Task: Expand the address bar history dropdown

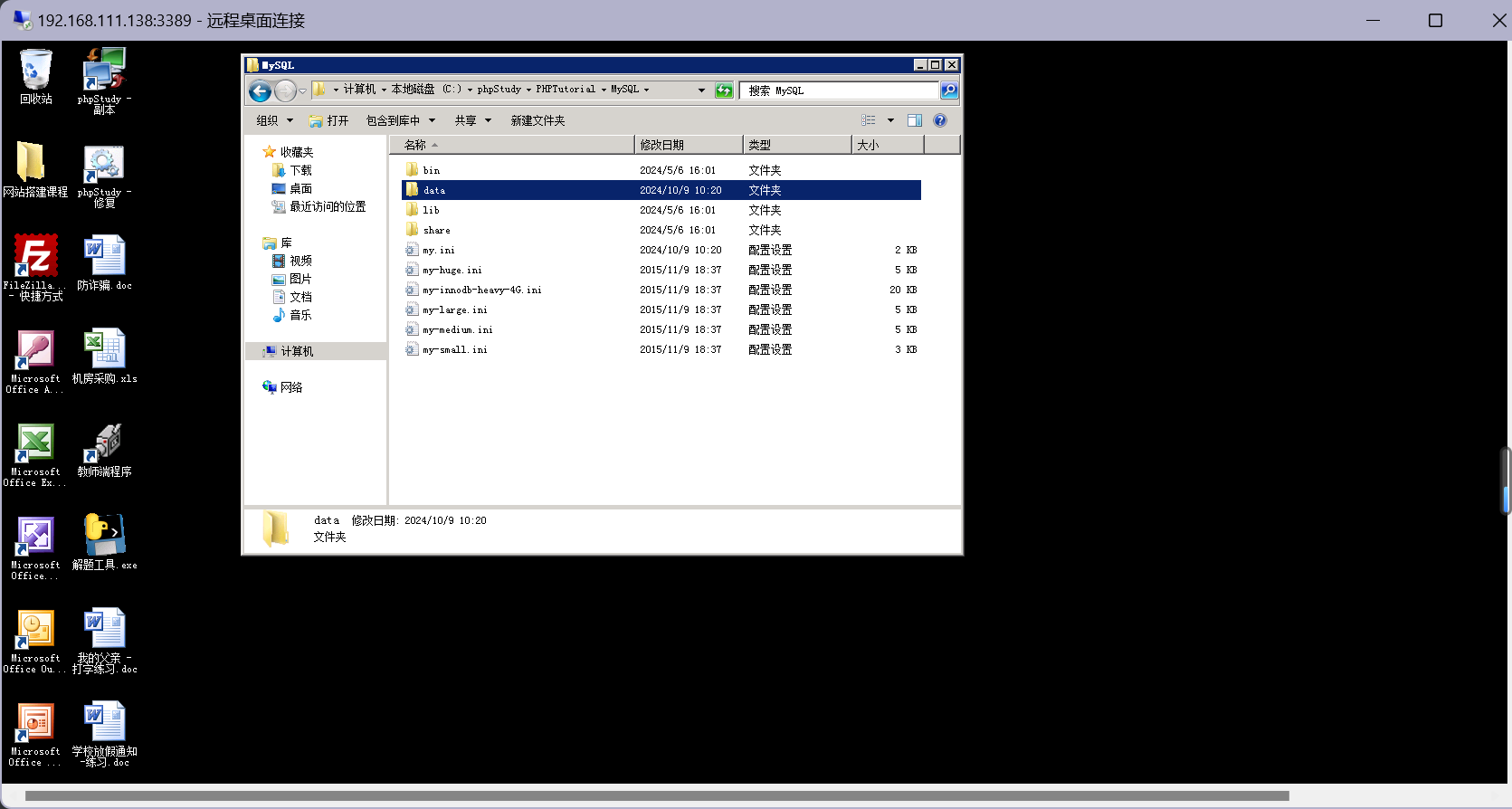Action: pyautogui.click(x=701, y=90)
